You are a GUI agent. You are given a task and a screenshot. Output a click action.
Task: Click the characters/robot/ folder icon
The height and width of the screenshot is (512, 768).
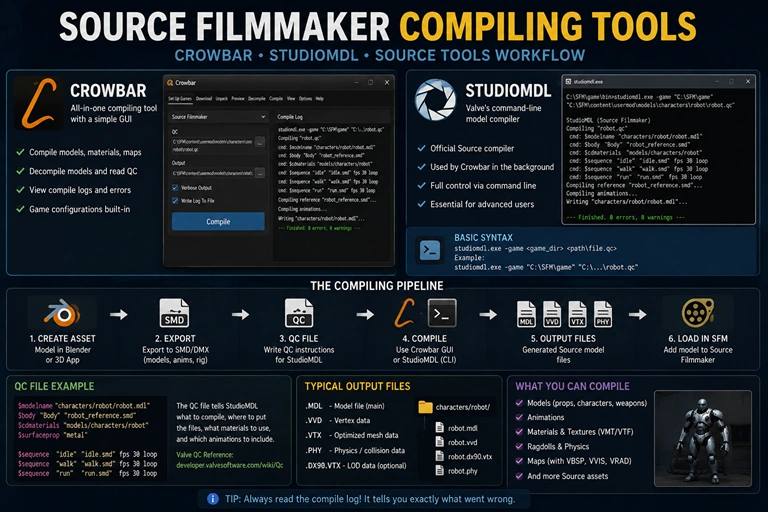coord(425,407)
